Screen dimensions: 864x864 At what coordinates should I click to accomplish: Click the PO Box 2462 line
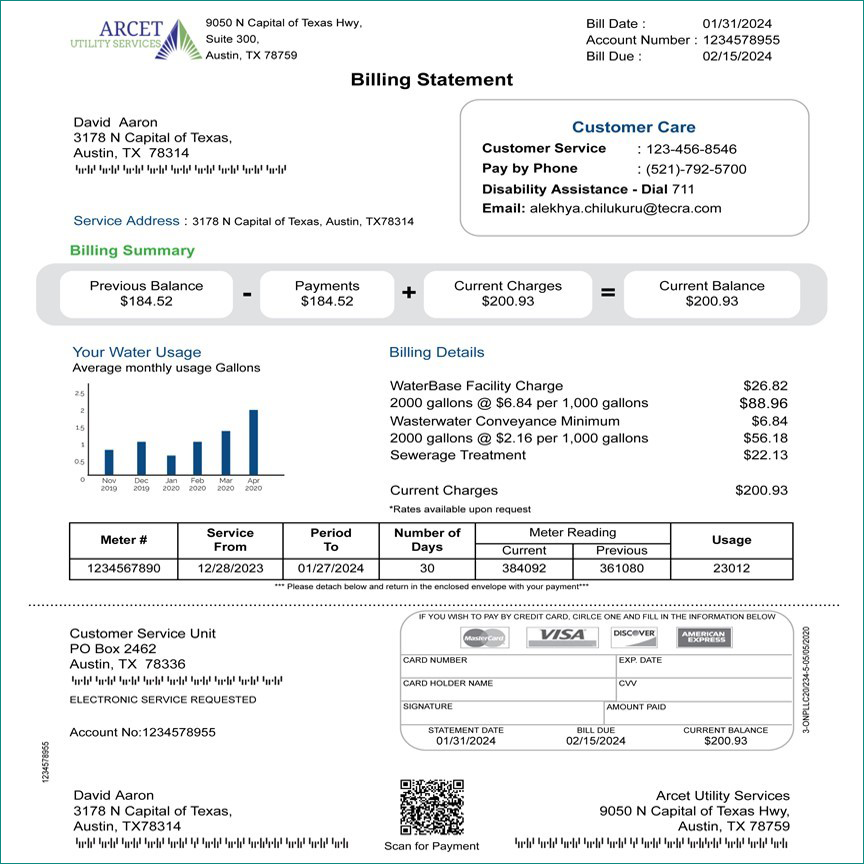113,649
